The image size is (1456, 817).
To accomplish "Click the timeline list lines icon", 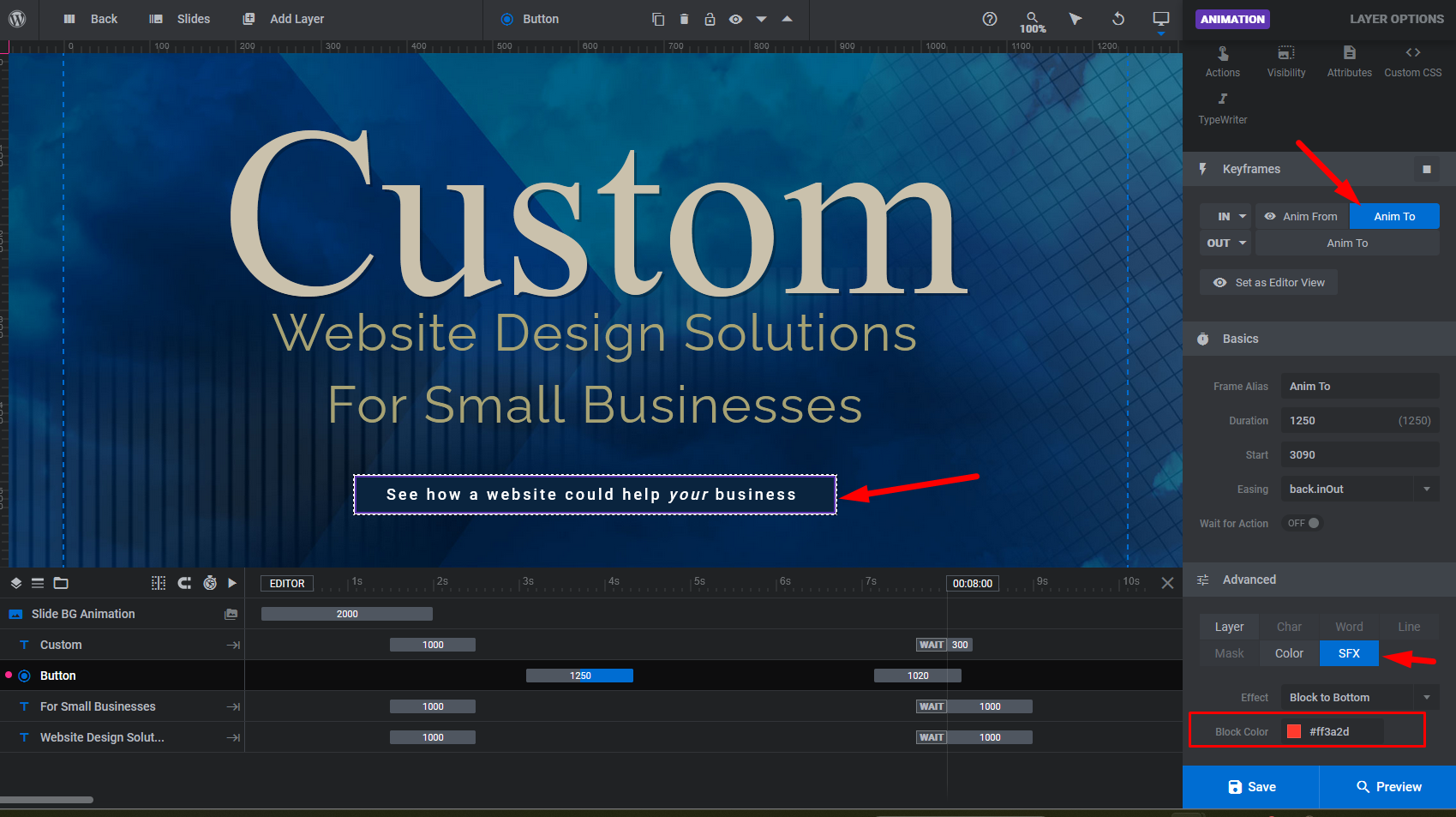I will tap(38, 583).
